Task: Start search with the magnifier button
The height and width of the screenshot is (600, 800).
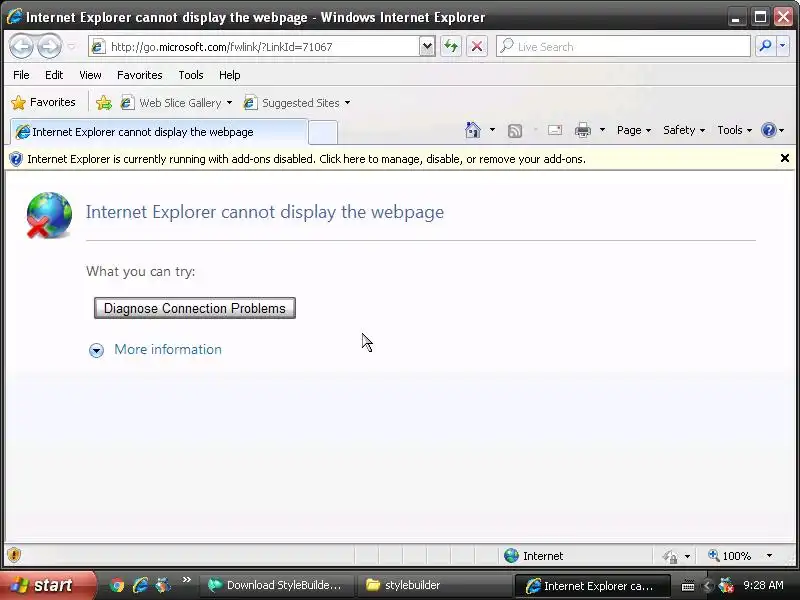Action: point(765,46)
